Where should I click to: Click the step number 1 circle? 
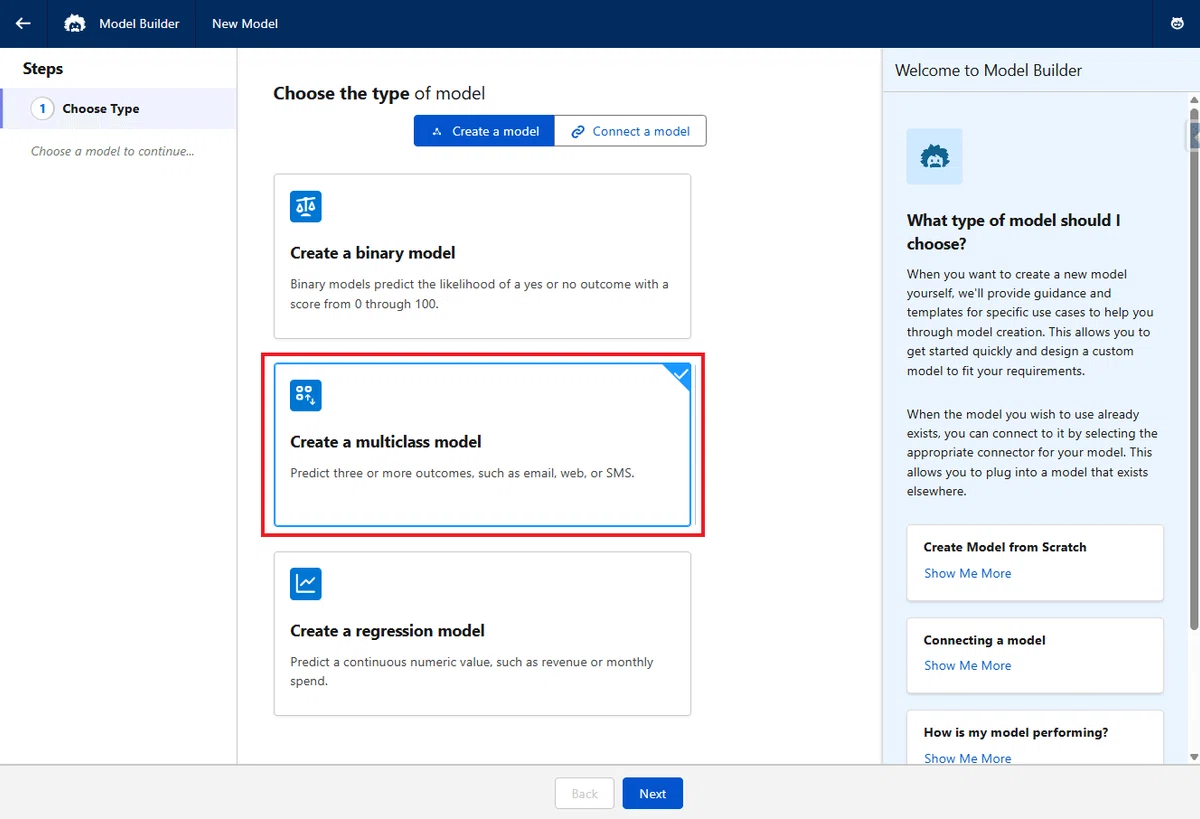[42, 108]
